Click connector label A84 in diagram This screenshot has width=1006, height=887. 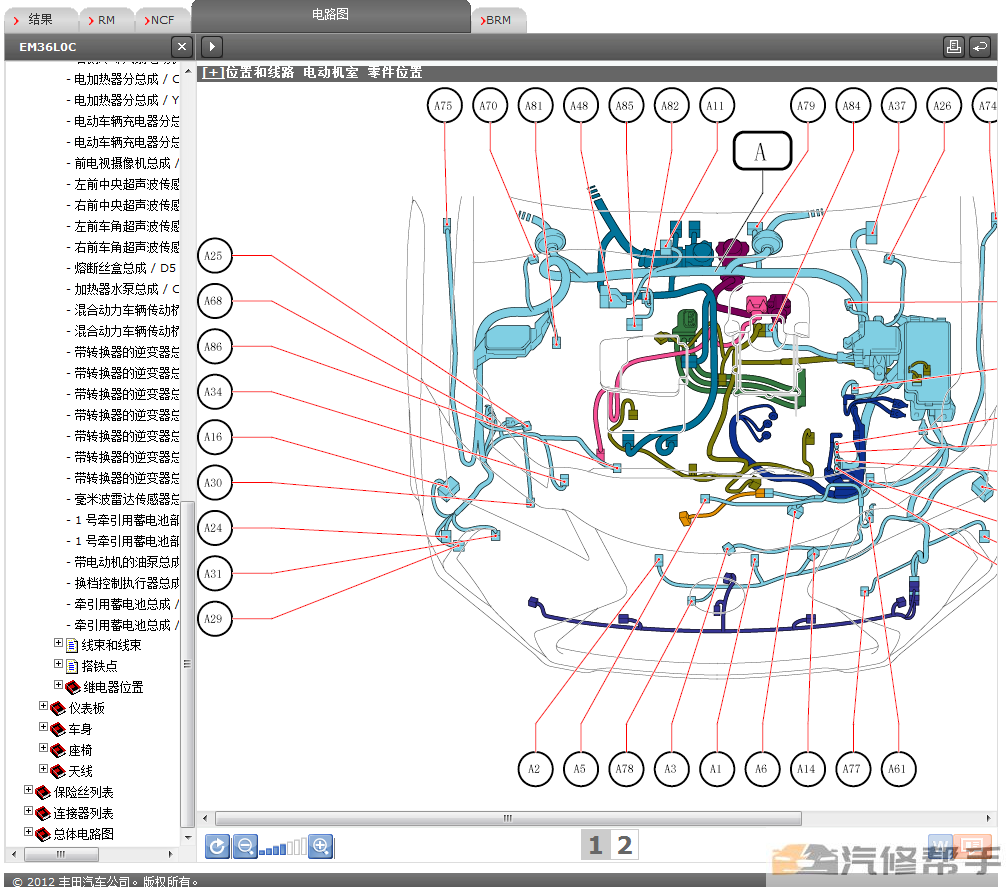coord(853,106)
